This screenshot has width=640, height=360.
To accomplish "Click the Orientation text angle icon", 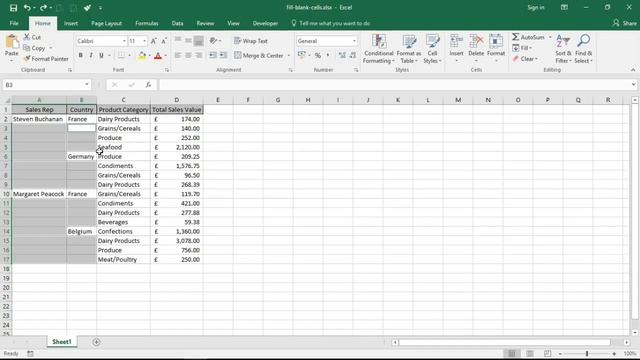I will pos(213,41).
